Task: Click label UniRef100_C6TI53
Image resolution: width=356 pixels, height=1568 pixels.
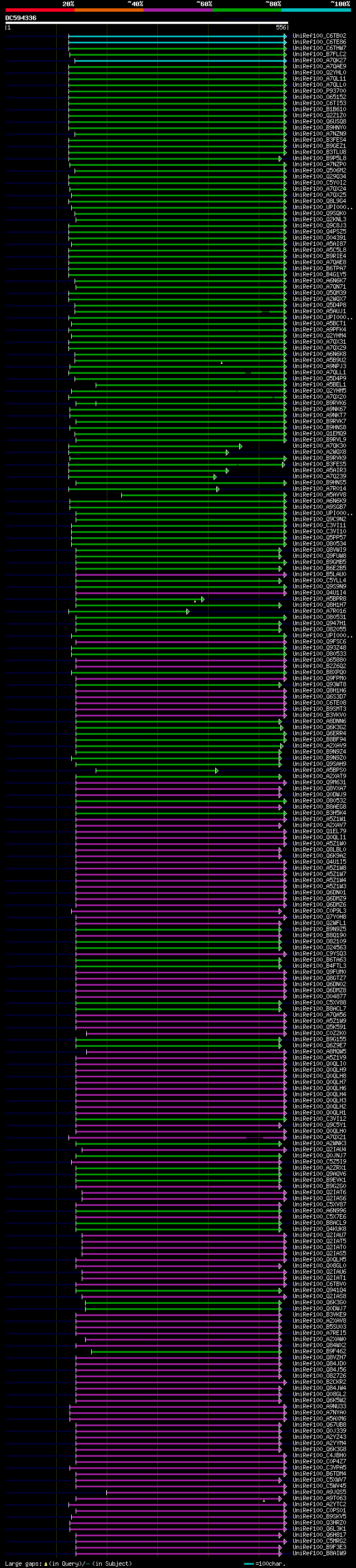Action: point(319,103)
